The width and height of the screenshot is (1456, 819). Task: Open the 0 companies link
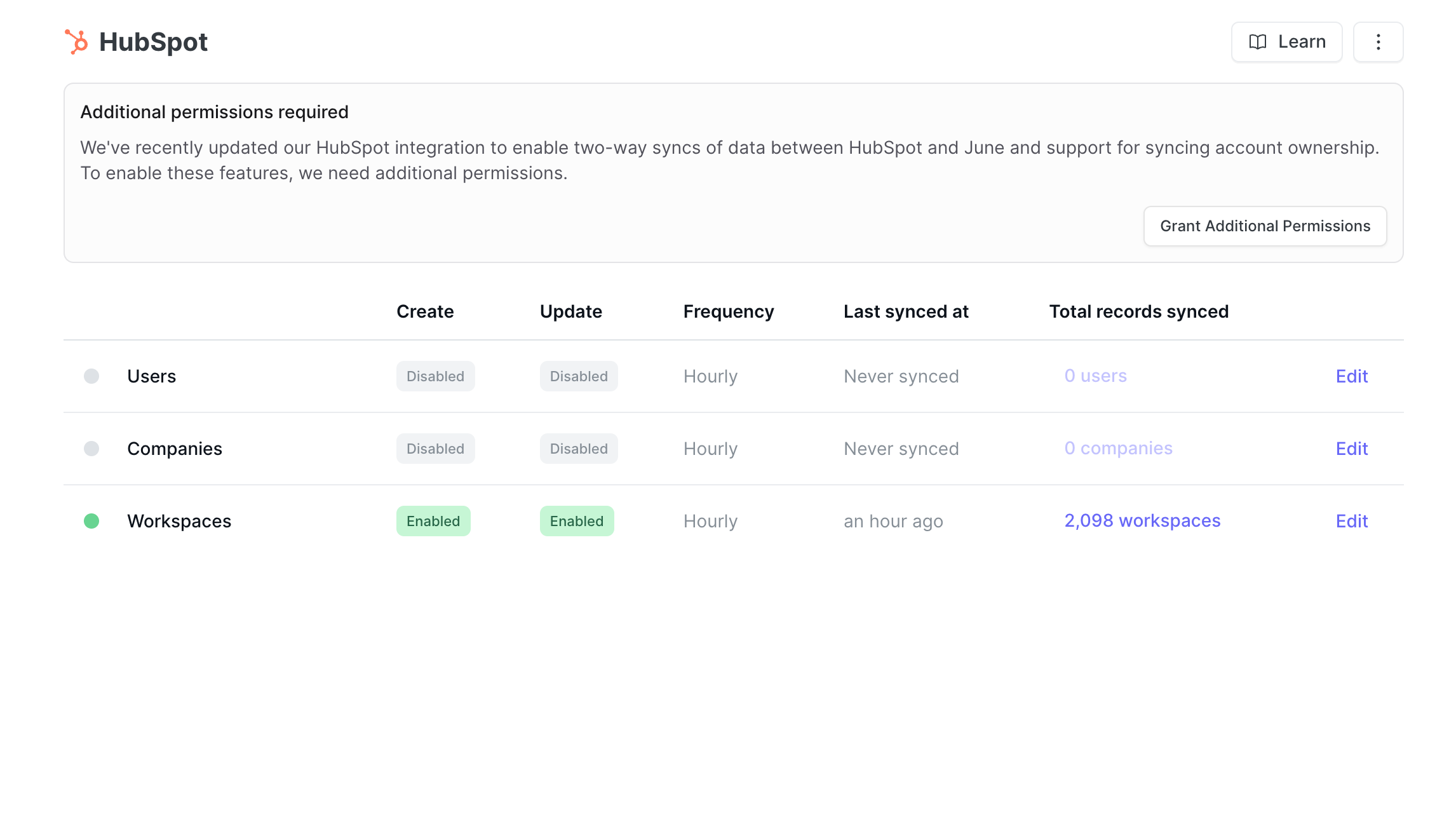coord(1118,449)
